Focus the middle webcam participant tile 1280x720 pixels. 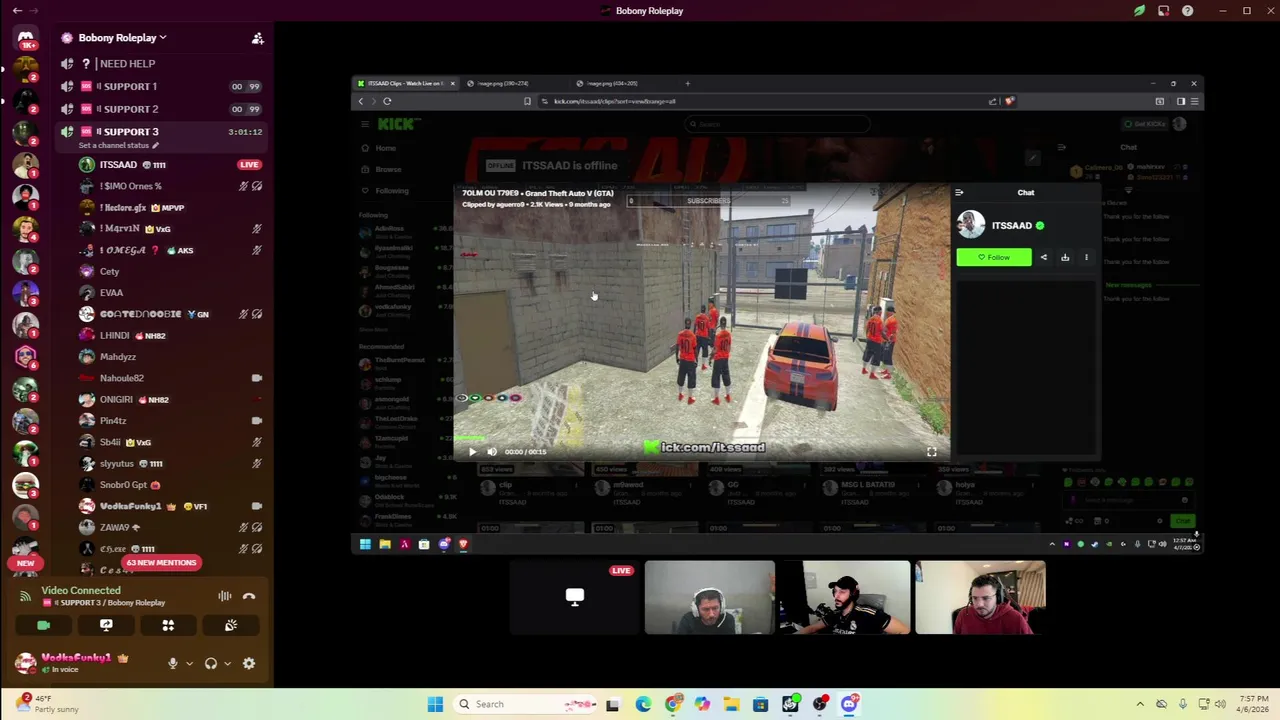click(x=845, y=598)
